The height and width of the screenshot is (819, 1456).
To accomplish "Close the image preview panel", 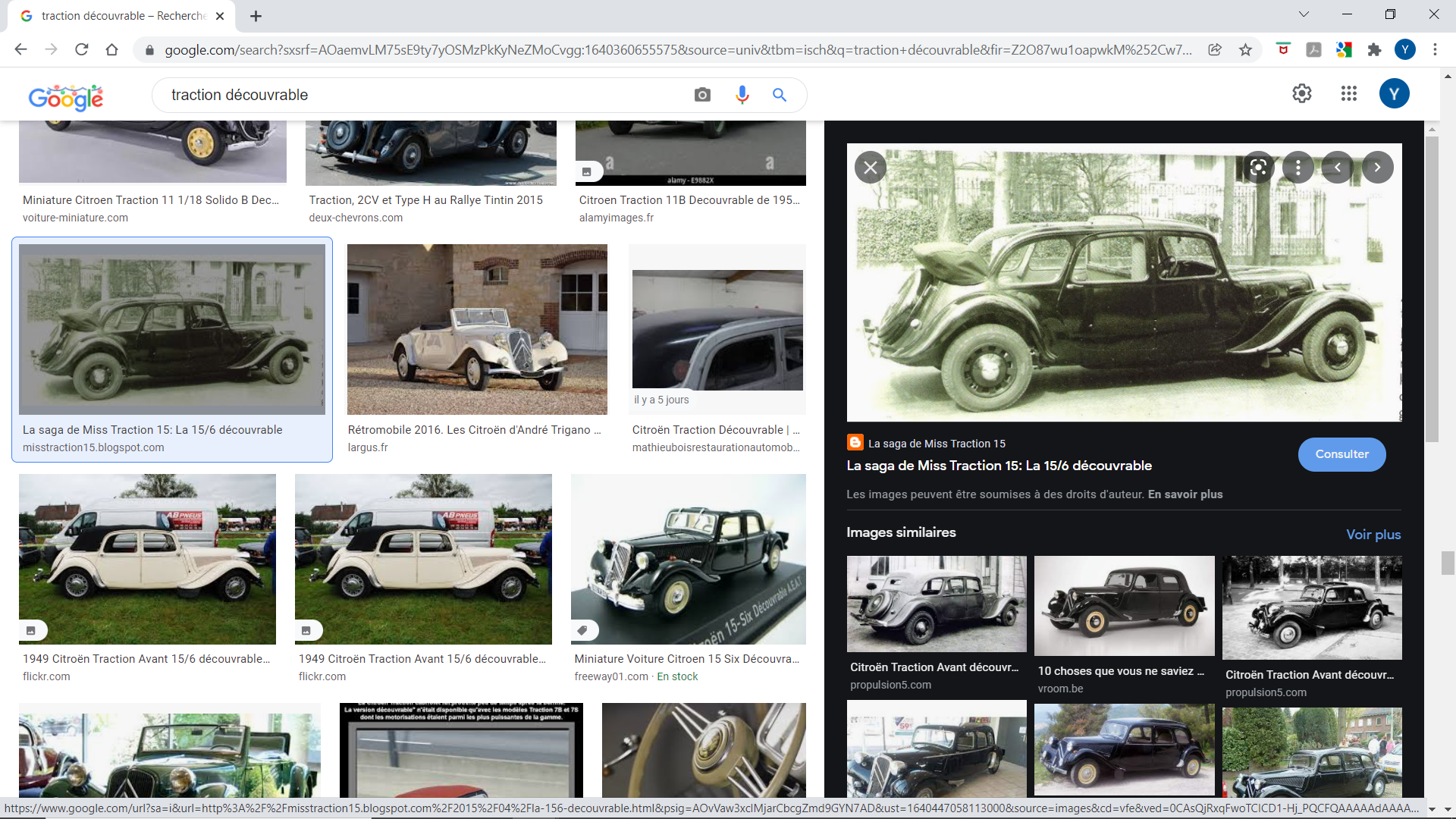I will (x=871, y=168).
